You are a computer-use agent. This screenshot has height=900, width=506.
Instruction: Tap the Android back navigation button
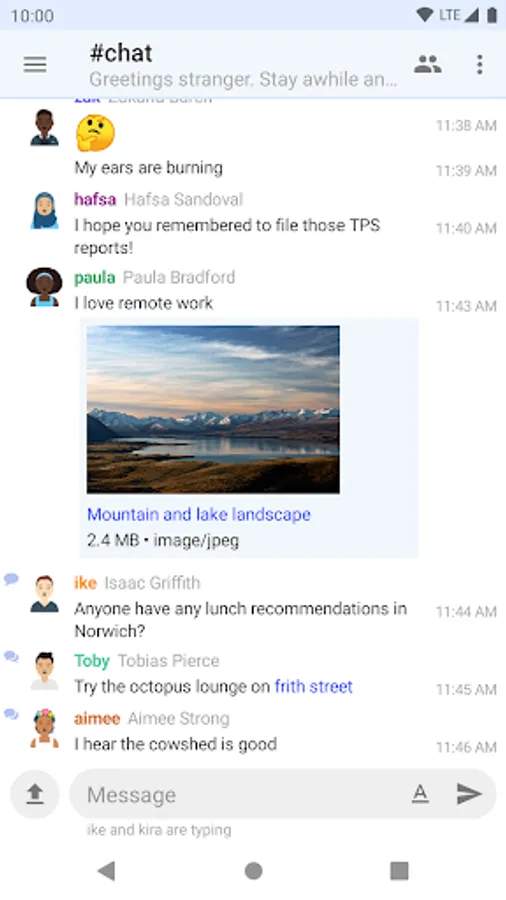coord(107,871)
